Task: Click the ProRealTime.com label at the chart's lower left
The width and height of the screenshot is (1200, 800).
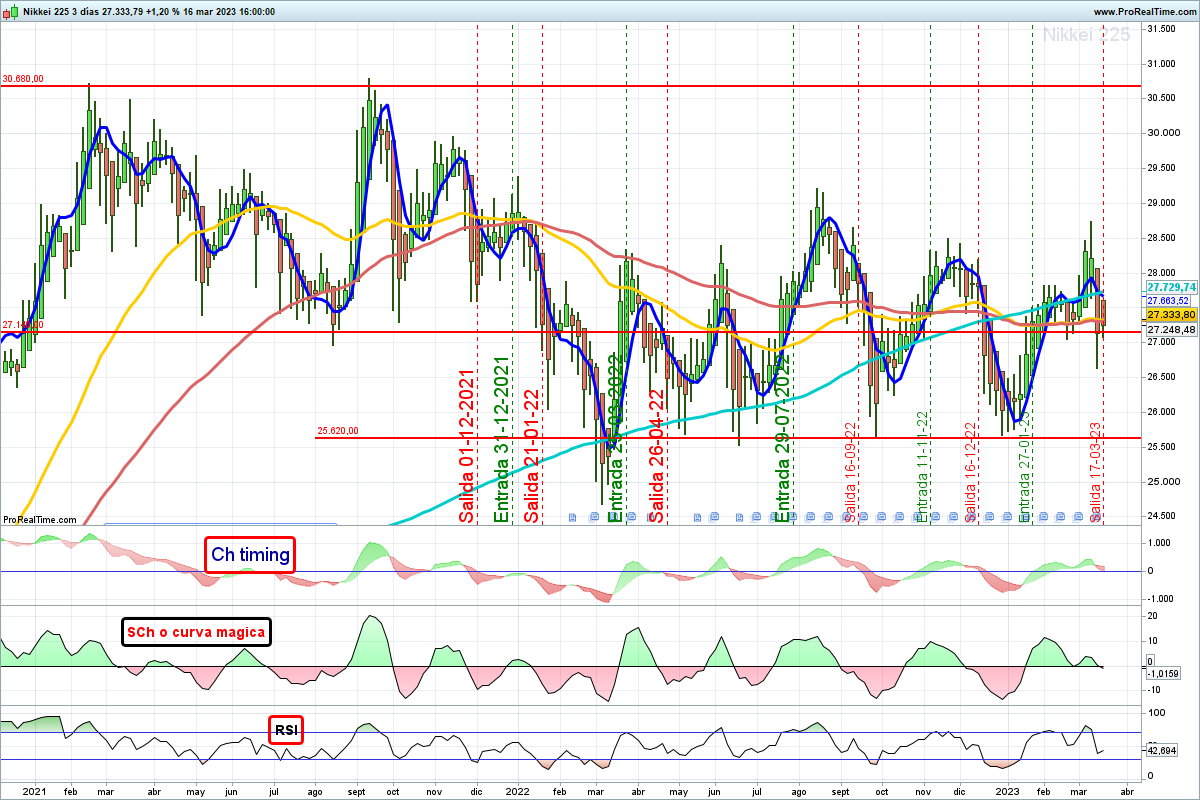Action: (40, 520)
